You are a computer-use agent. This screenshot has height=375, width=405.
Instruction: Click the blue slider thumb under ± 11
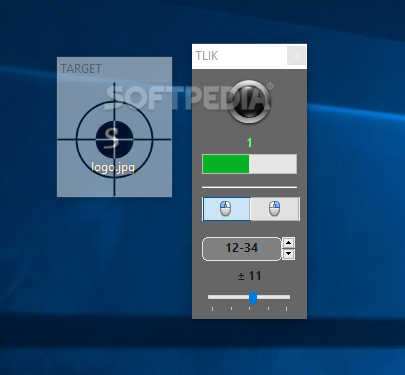click(253, 298)
